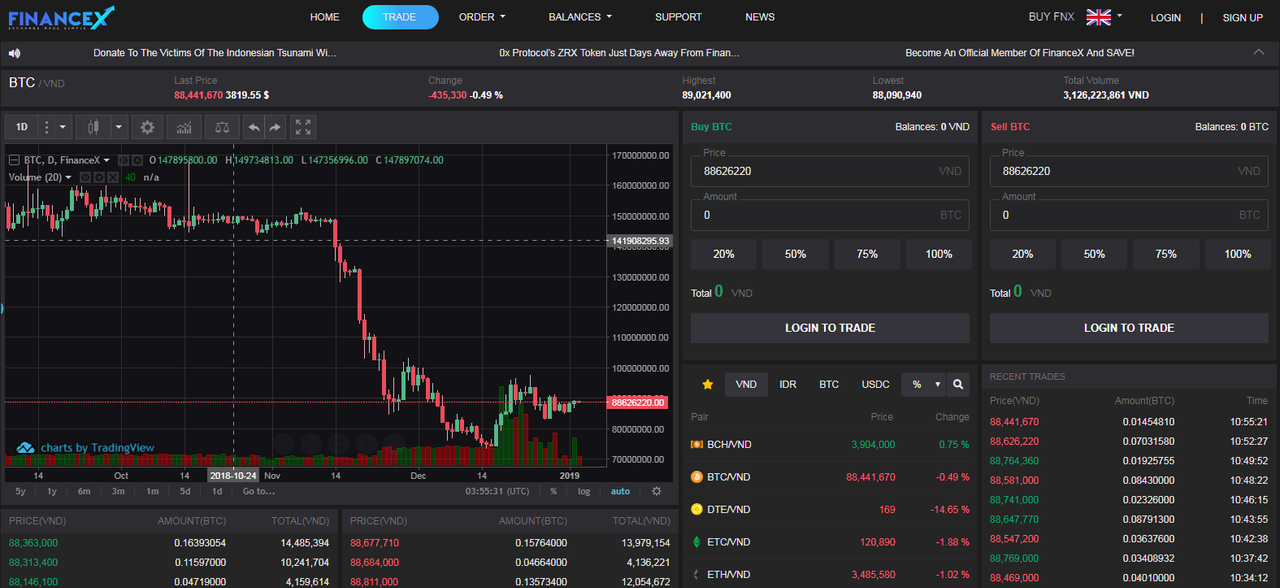Click the Sell BTC amount input field
The height and width of the screenshot is (588, 1280).
pyautogui.click(x=1129, y=215)
